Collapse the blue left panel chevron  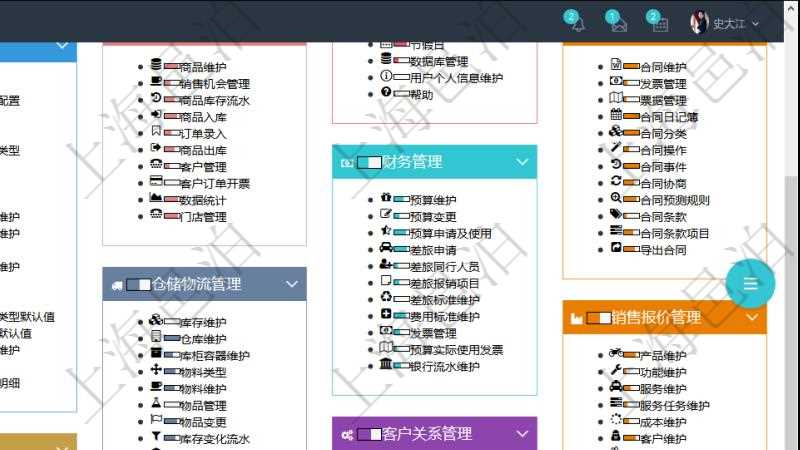point(62,46)
